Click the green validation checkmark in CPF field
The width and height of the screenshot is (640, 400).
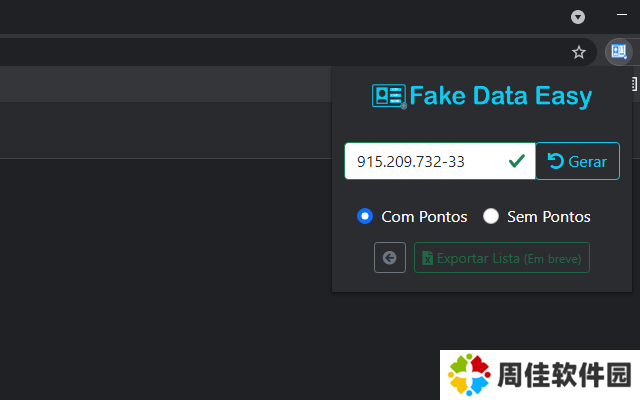517,160
